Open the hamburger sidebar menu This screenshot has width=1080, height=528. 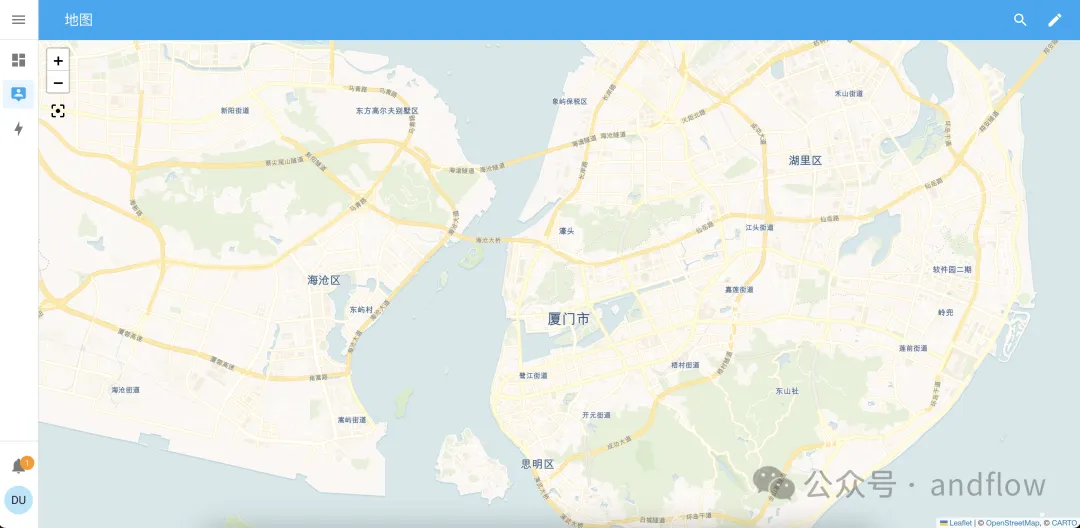19,20
